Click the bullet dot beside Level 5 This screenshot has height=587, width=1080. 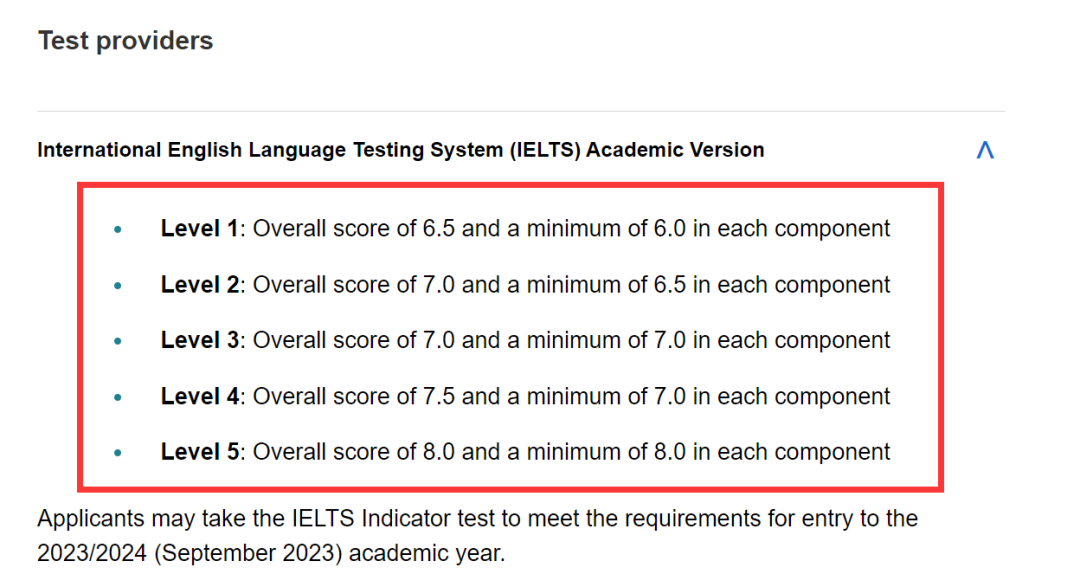tap(118, 453)
